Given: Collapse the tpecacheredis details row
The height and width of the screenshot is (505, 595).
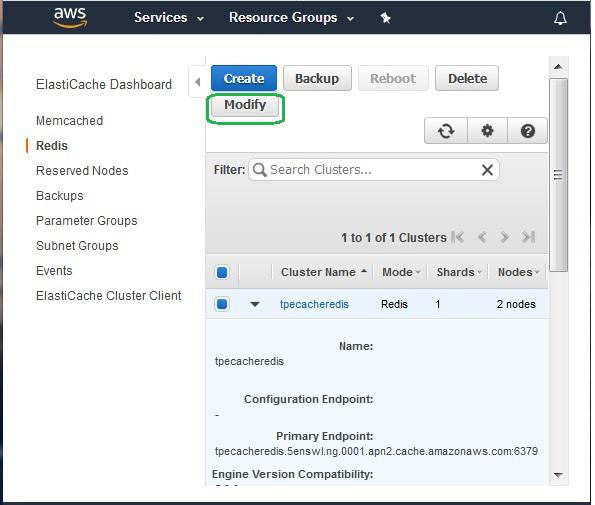Looking at the screenshot, I should [x=255, y=304].
